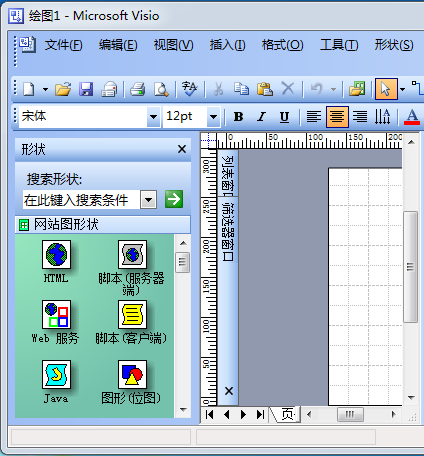This screenshot has width=424, height=456.
Task: Click the green search arrow button
Action: coord(174,199)
